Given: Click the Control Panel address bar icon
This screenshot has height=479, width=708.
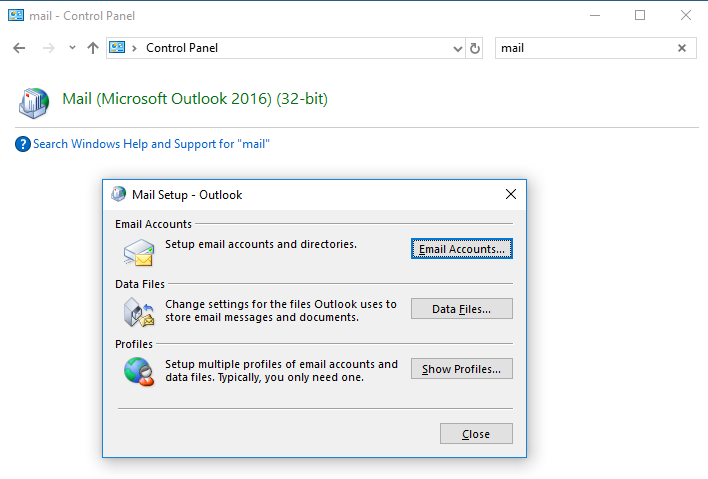Looking at the screenshot, I should coord(117,47).
